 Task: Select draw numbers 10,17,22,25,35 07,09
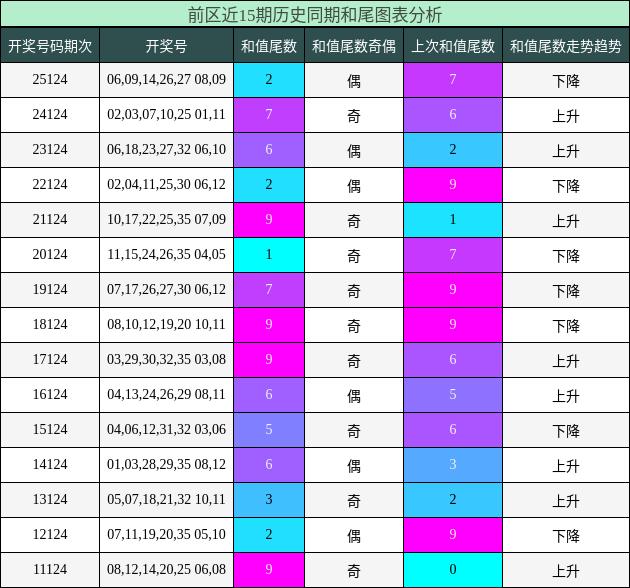coord(166,219)
